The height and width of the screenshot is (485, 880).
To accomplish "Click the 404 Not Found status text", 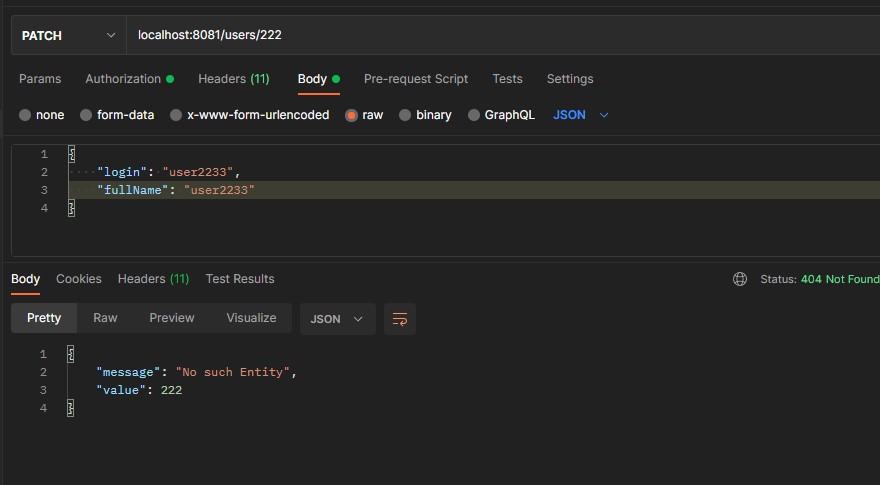I will [x=840, y=279].
